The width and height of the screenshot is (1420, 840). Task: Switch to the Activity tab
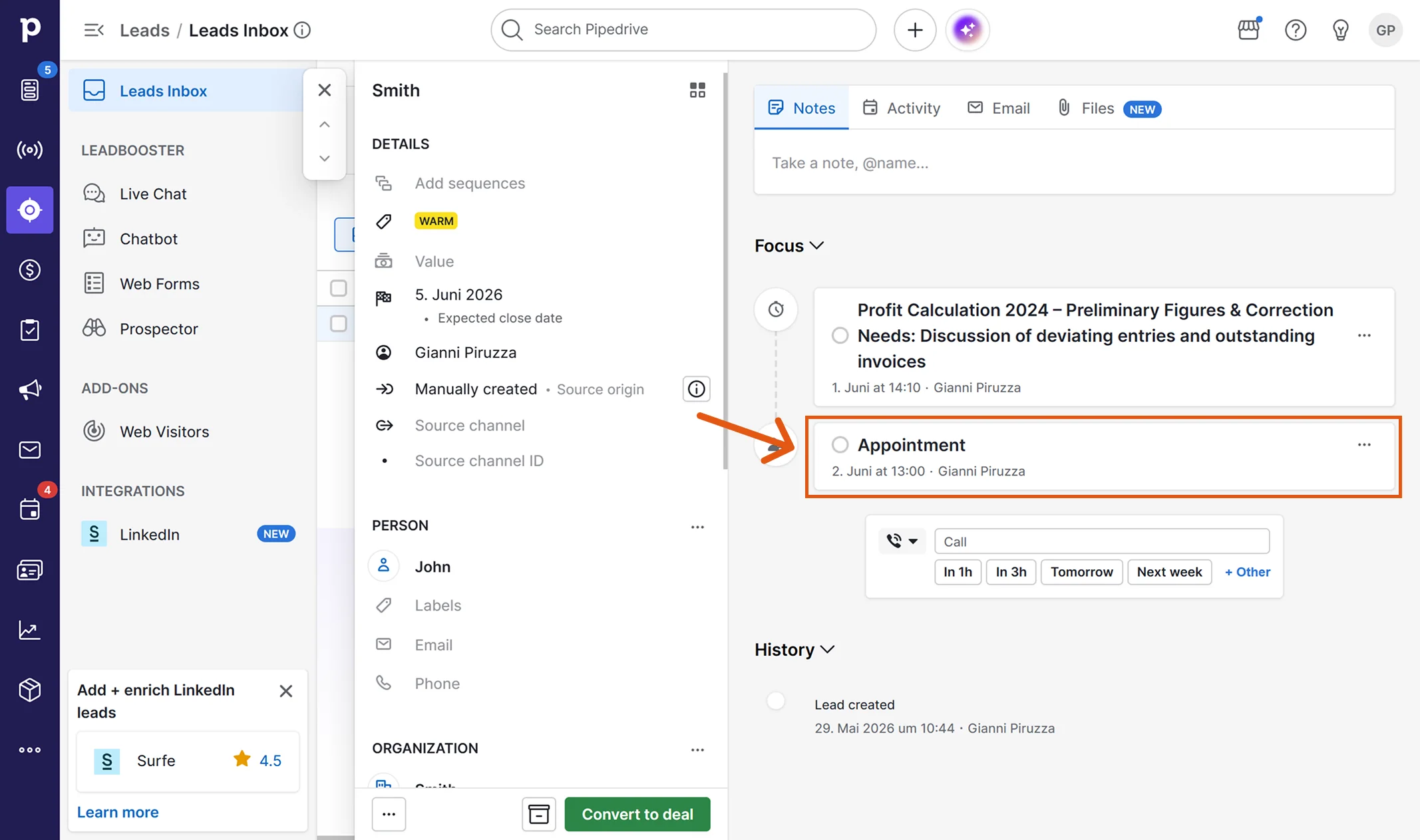[901, 108]
